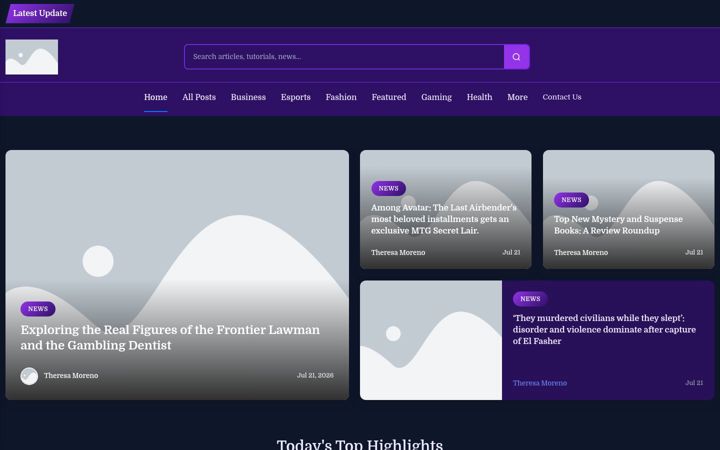The height and width of the screenshot is (450, 720).
Task: Click NEWS tag on Mystery Books card
Action: tap(571, 200)
